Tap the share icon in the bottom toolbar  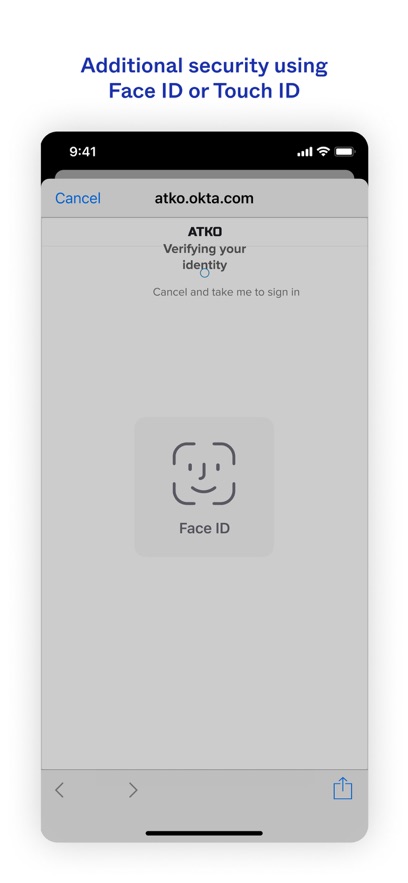point(342,788)
